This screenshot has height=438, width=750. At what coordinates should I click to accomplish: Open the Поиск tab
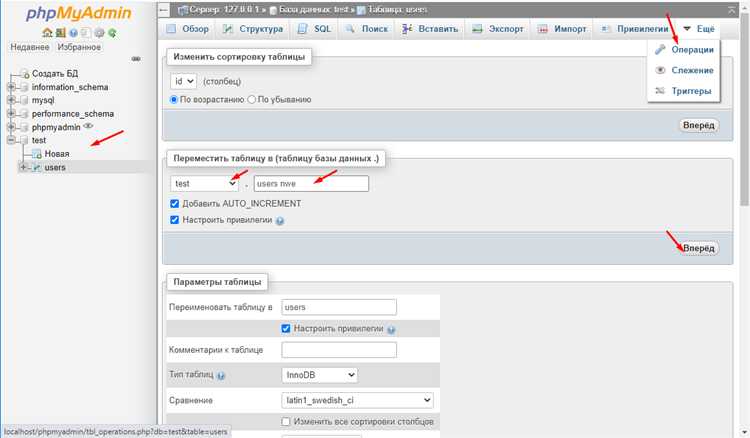367,29
